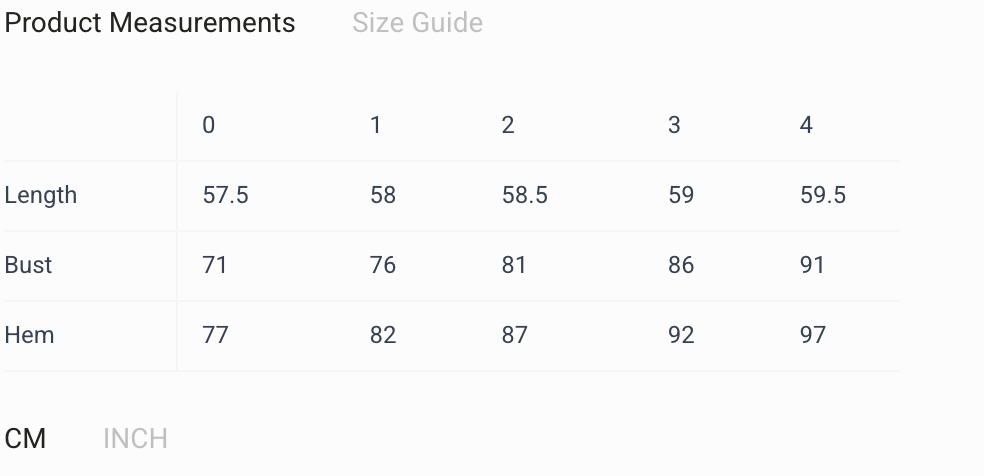The width and height of the screenshot is (984, 476).
Task: Click the size 1 column header
Action: pyautogui.click(x=375, y=125)
